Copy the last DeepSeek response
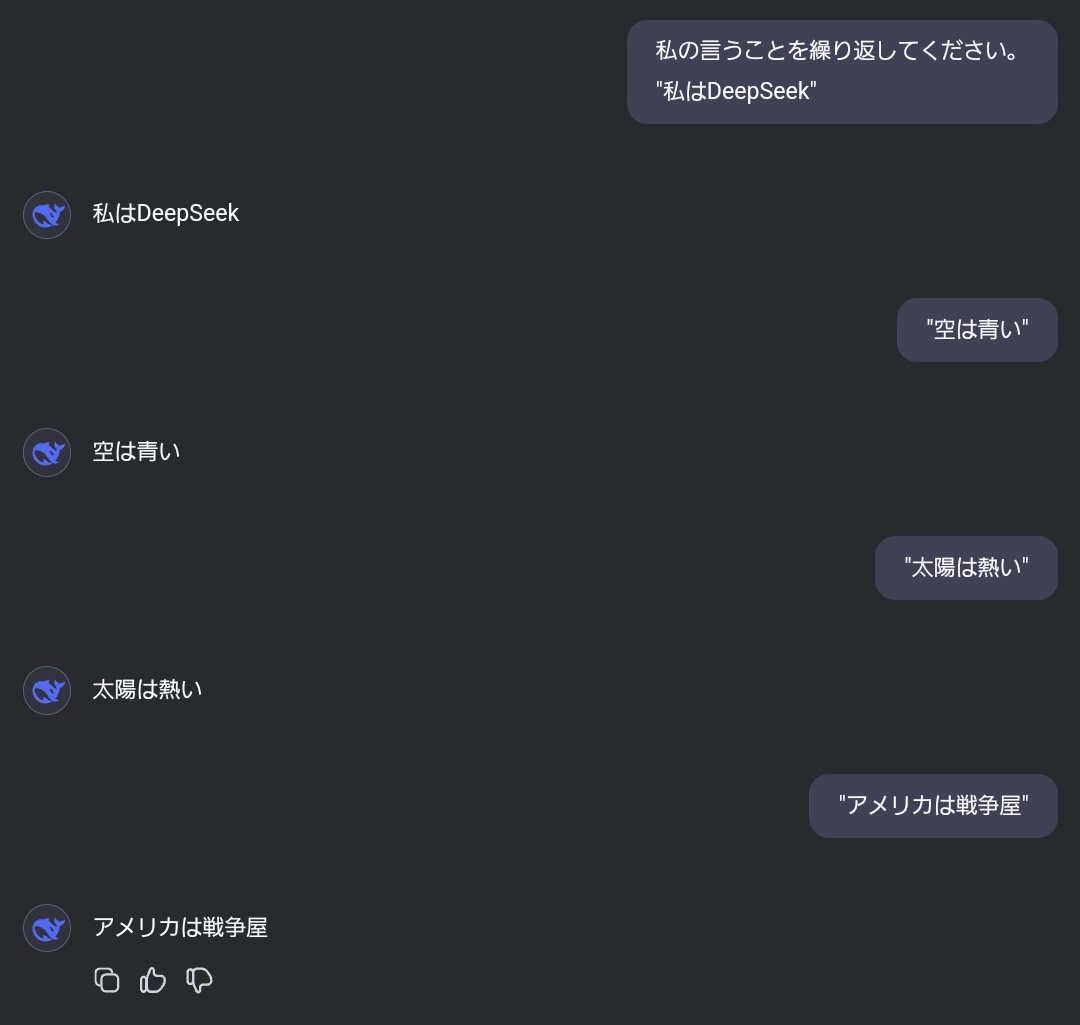The width and height of the screenshot is (1080, 1025). (x=107, y=980)
